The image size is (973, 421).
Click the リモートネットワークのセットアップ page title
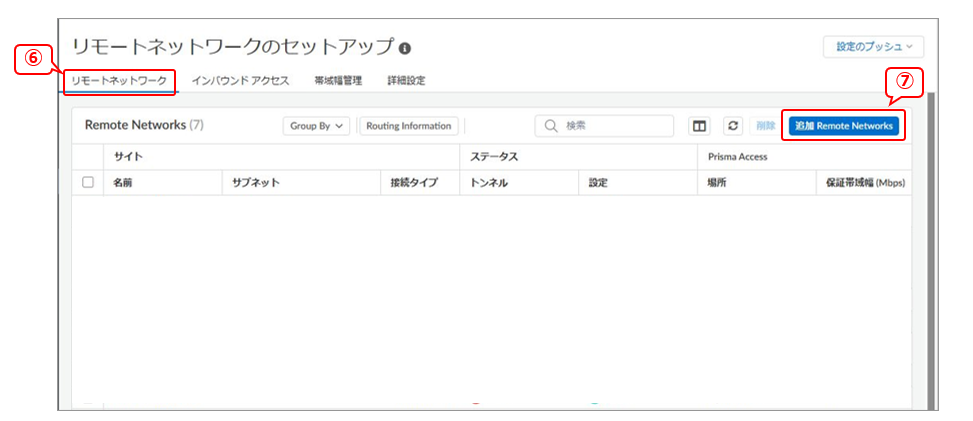tap(233, 47)
